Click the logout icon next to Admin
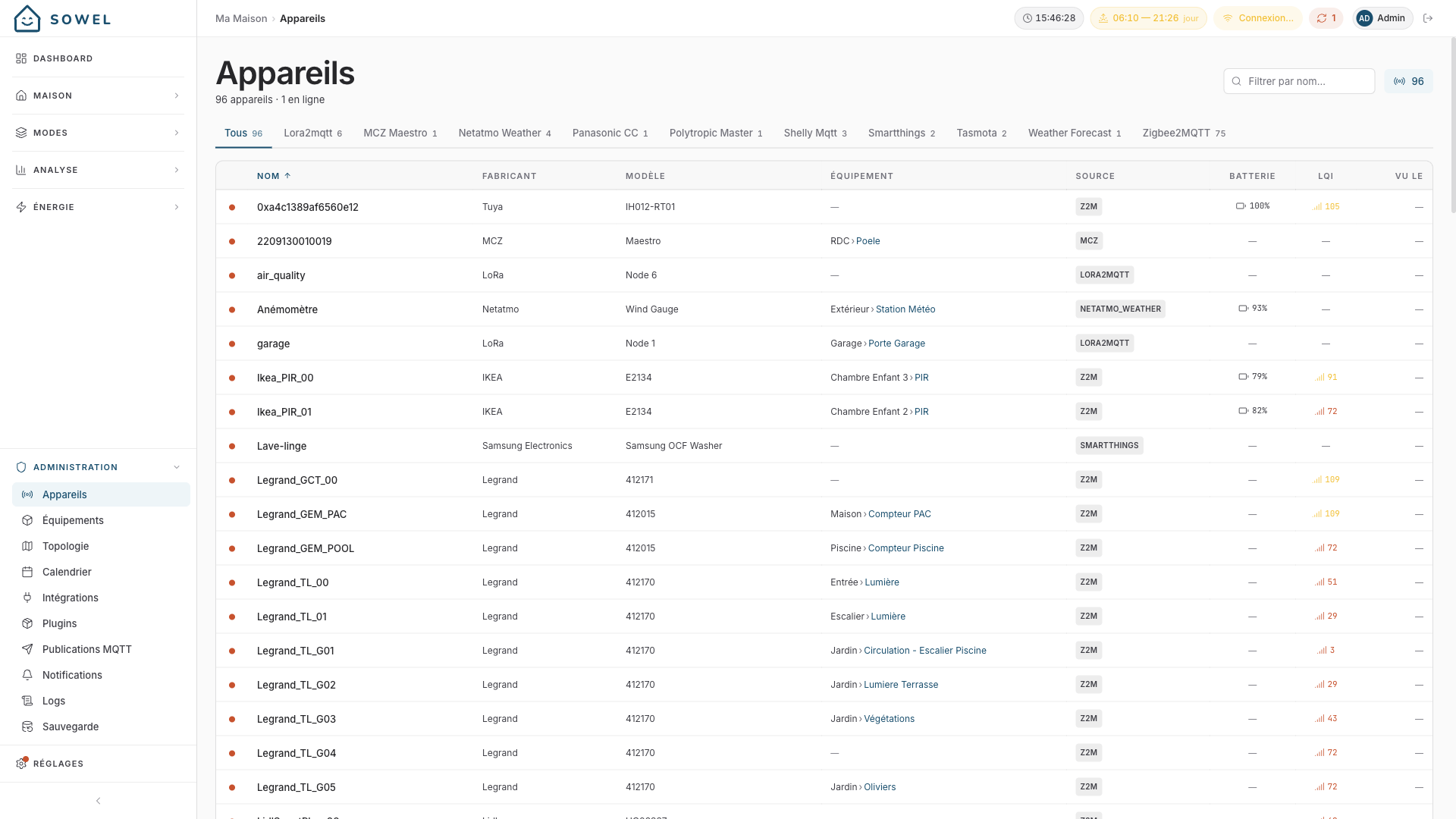 pos(1428,18)
